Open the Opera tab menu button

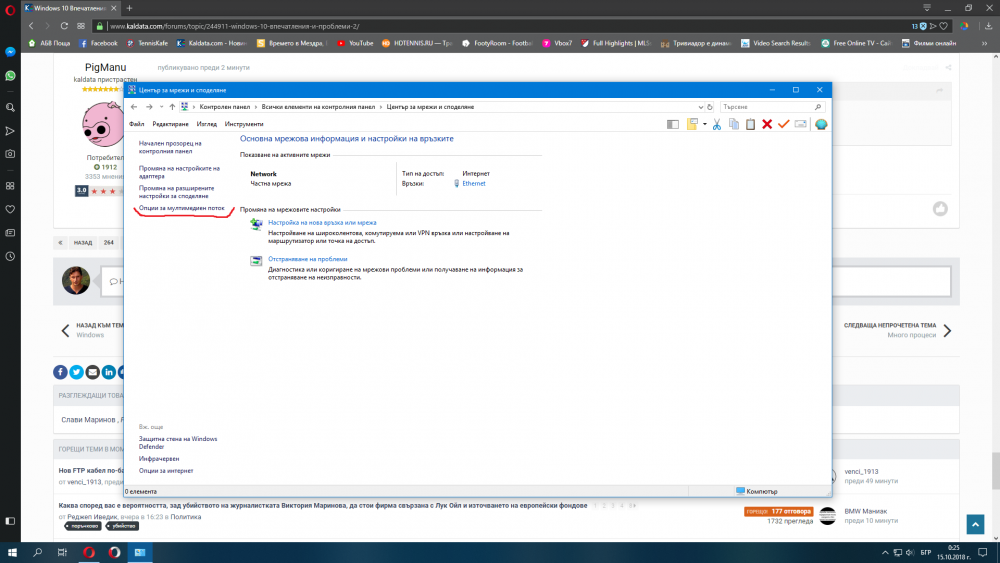tap(927, 8)
